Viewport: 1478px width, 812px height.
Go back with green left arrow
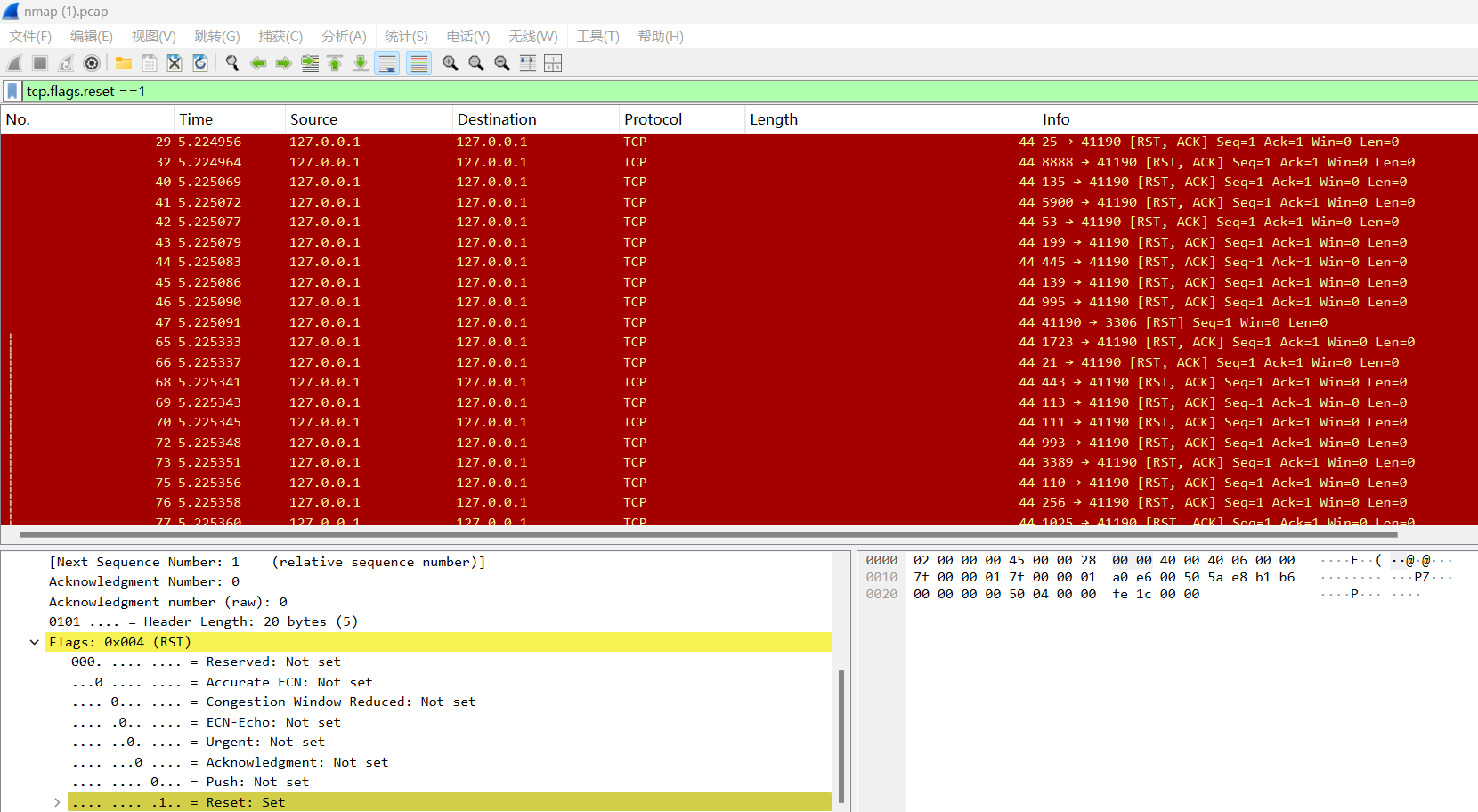coord(258,63)
